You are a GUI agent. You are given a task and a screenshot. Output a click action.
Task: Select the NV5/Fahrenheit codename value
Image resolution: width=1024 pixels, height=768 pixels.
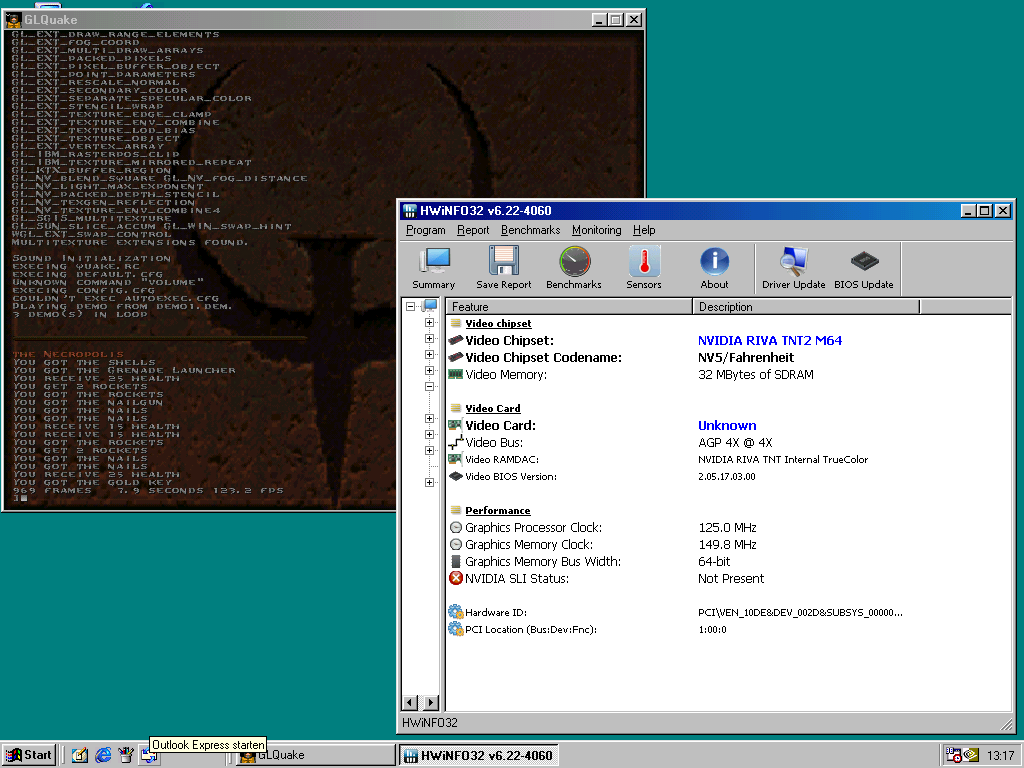(746, 357)
